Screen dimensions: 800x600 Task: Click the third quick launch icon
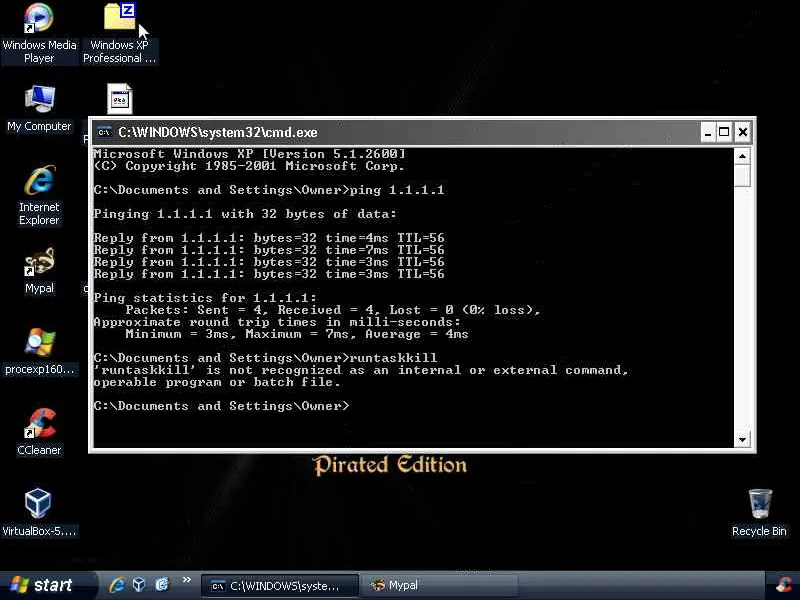tap(162, 585)
